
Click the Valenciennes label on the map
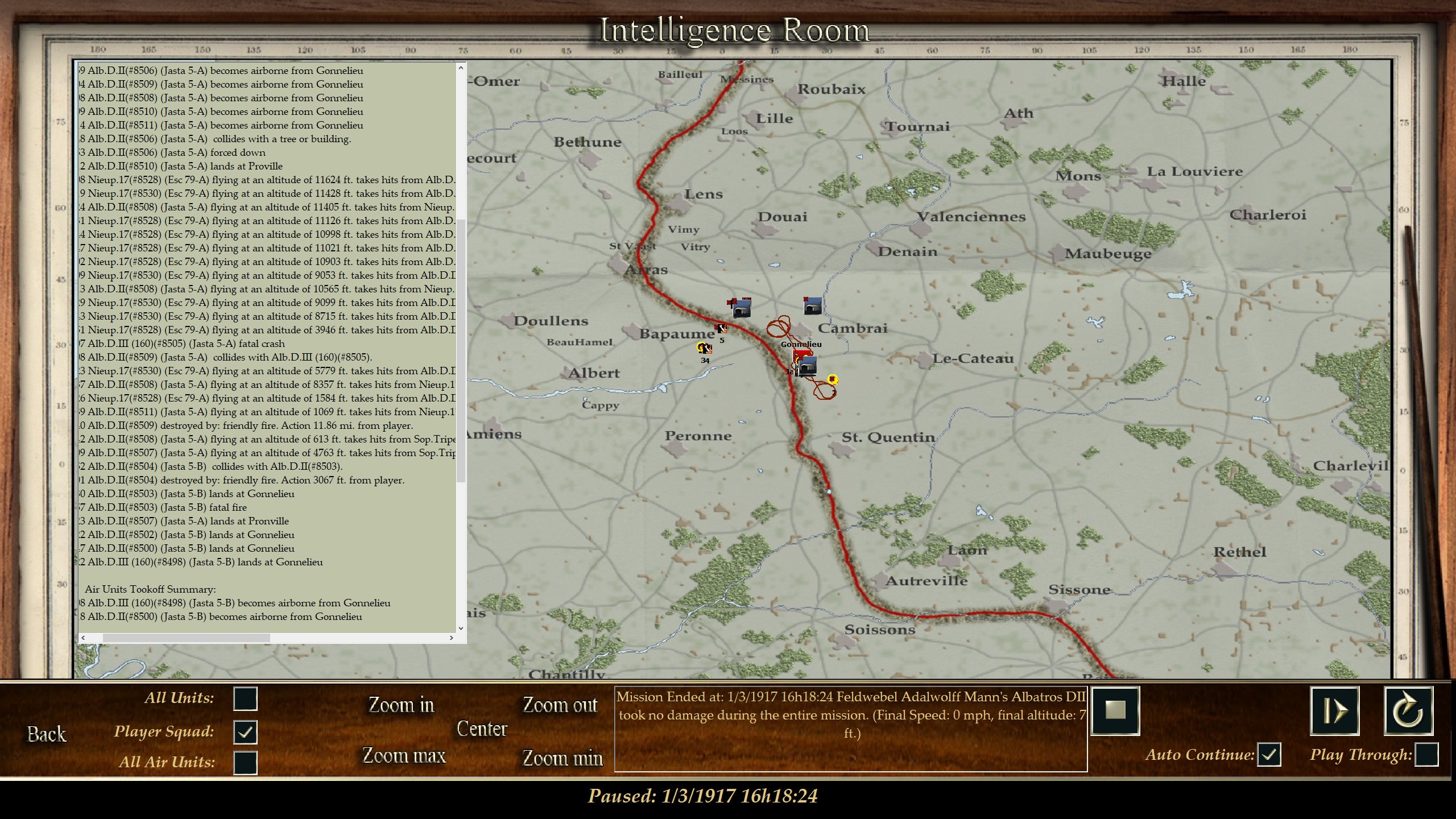(971, 217)
